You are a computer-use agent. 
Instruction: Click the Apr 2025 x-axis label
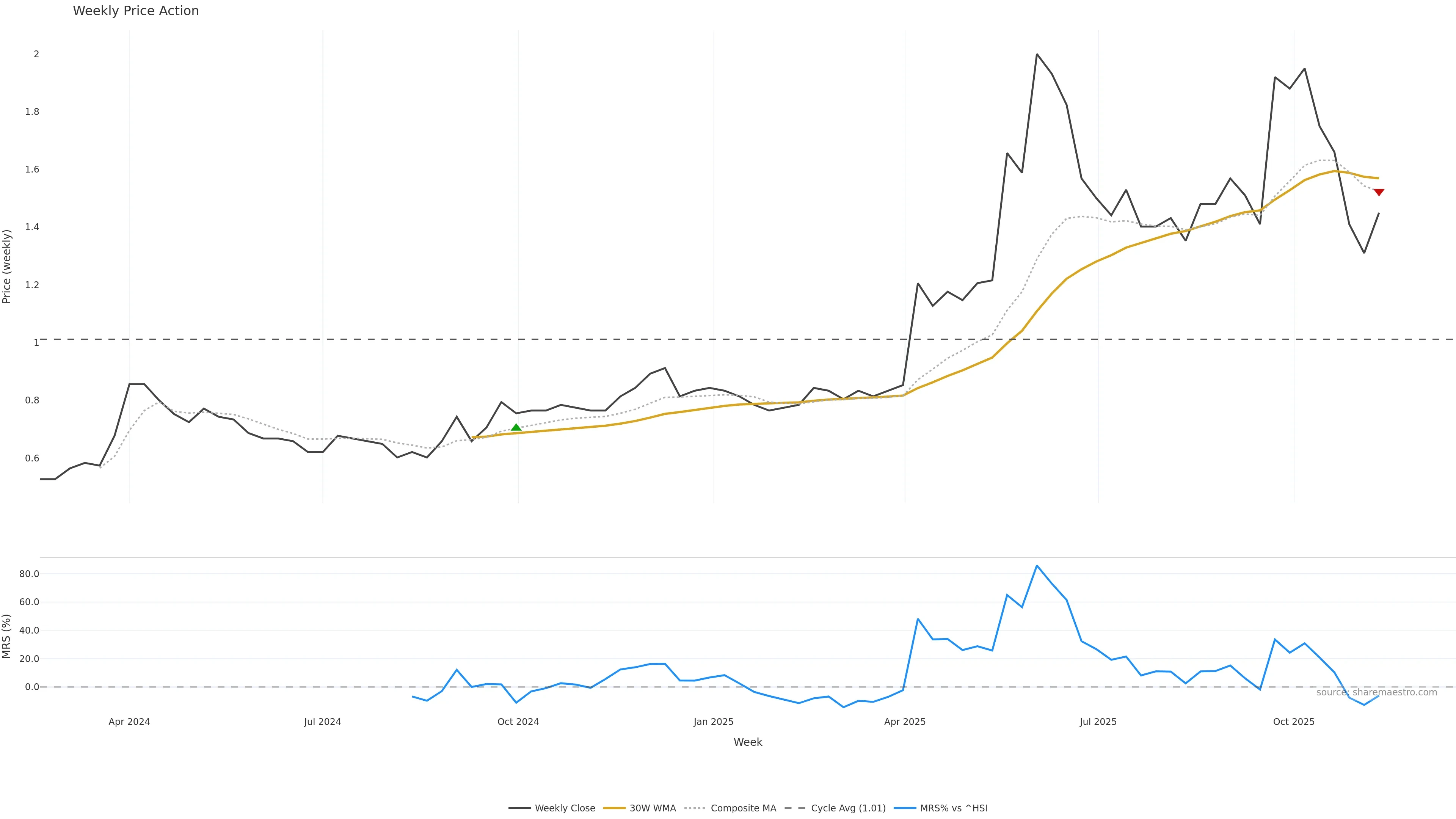[x=904, y=722]
